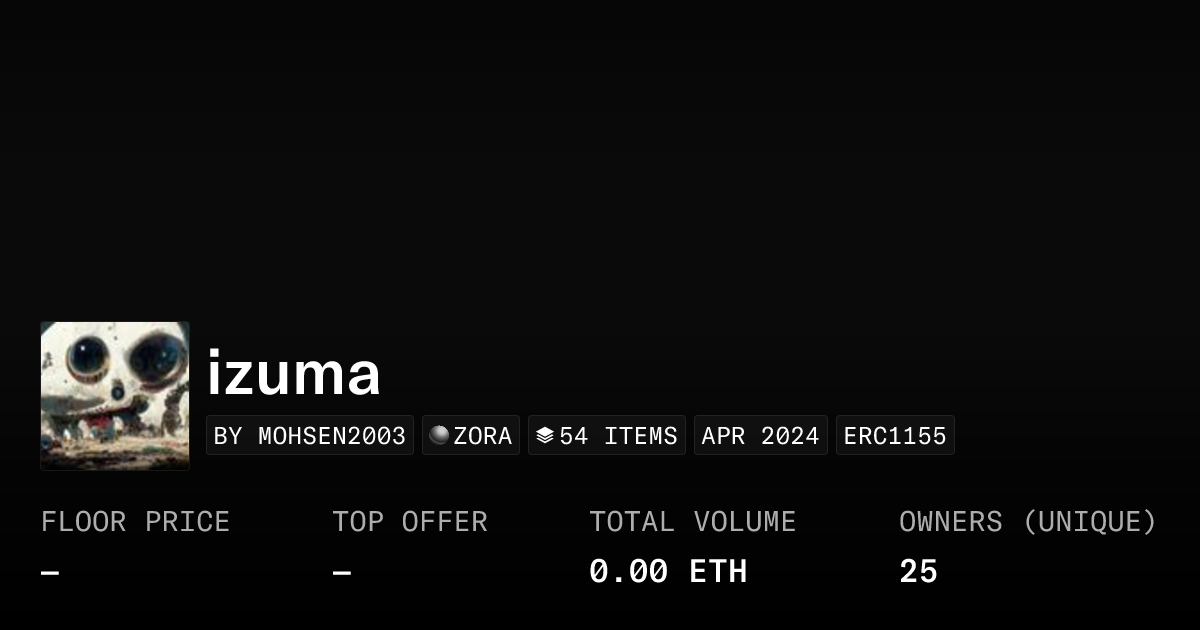This screenshot has width=1200, height=630.
Task: Click the 54 ITEMS count text
Action: (618, 436)
